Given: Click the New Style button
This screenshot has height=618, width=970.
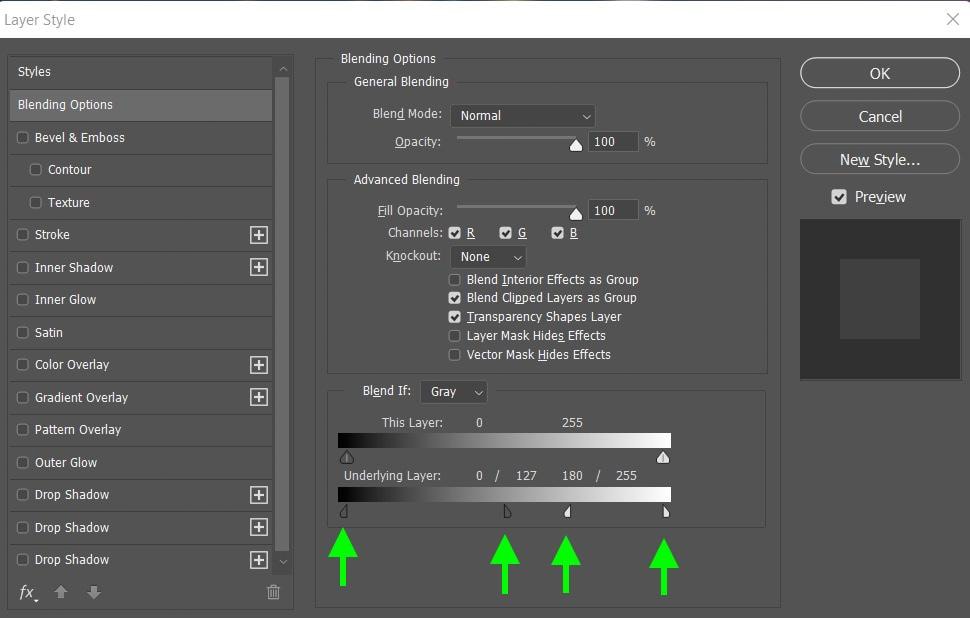Looking at the screenshot, I should 880,160.
